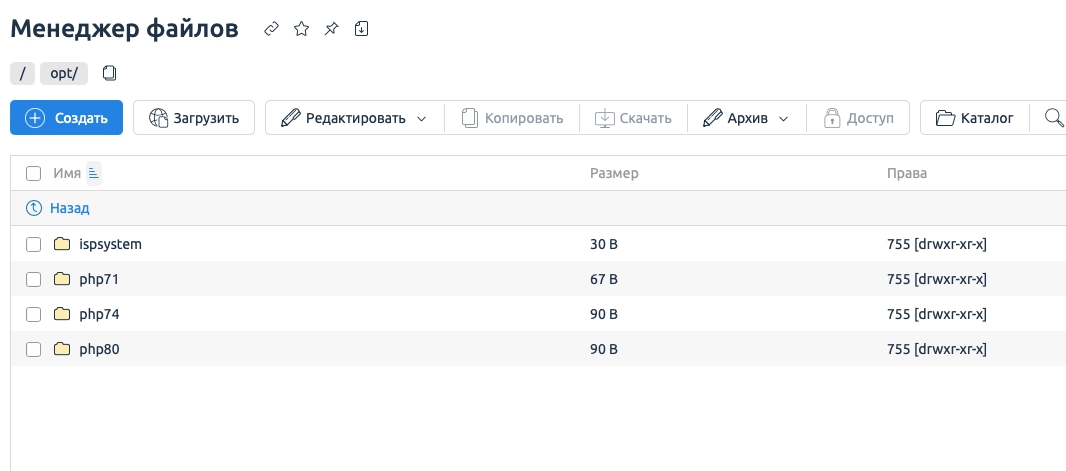The height and width of the screenshot is (471, 1066).
Task: Open the ispsystem folder icon
Action: (x=62, y=244)
